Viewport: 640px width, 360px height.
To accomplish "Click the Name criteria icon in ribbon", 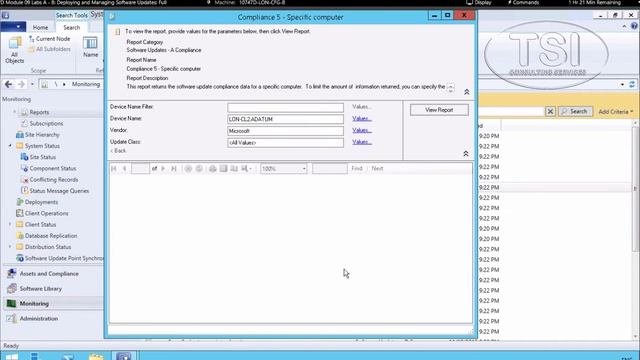I will click(x=90, y=47).
